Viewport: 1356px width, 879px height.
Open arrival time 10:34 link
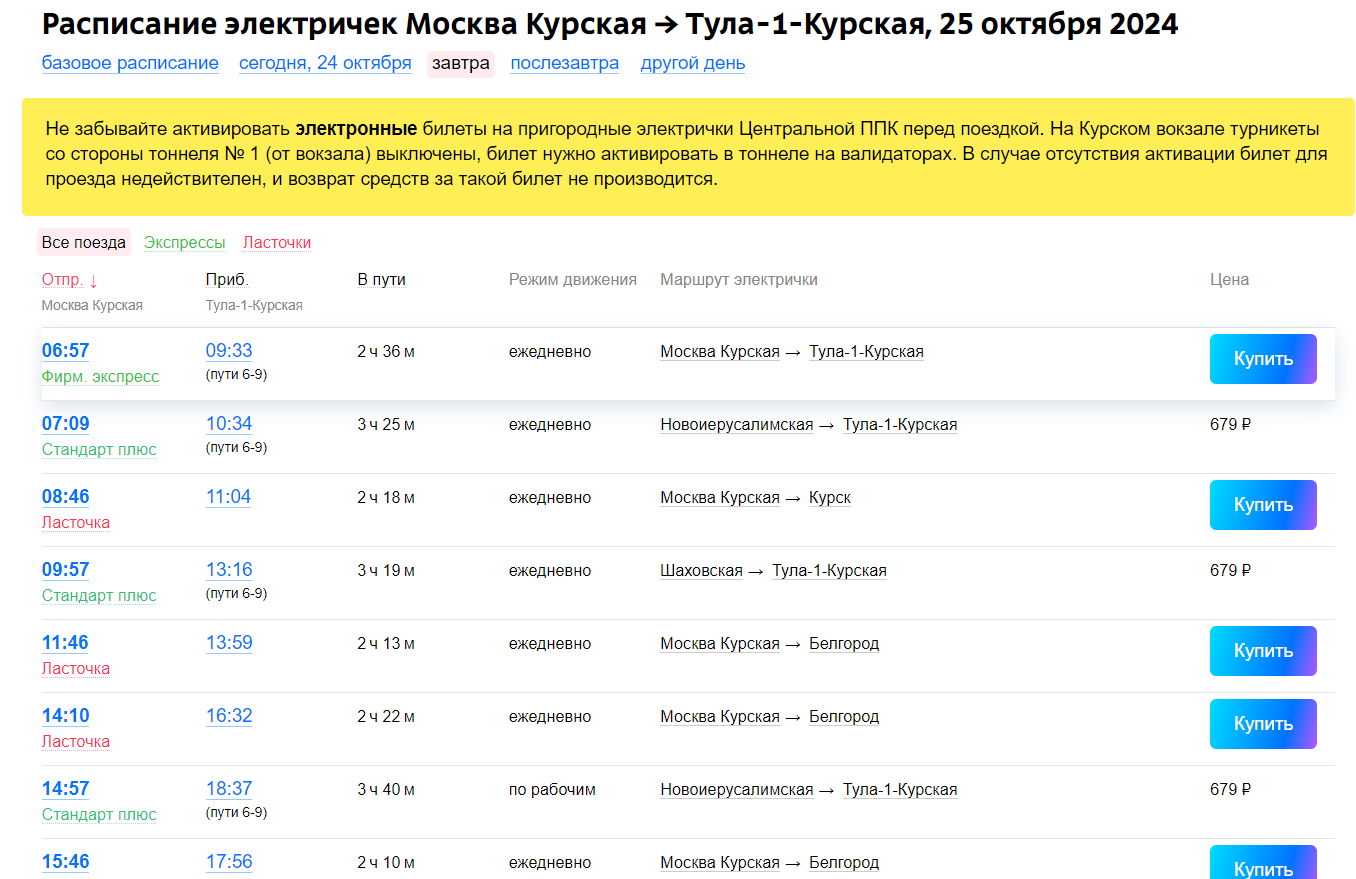[x=229, y=424]
